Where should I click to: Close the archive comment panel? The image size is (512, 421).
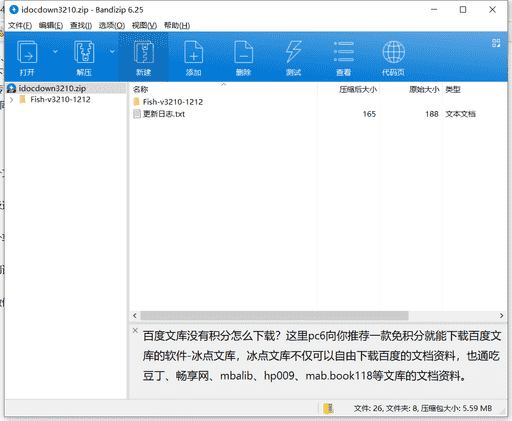pos(135,330)
